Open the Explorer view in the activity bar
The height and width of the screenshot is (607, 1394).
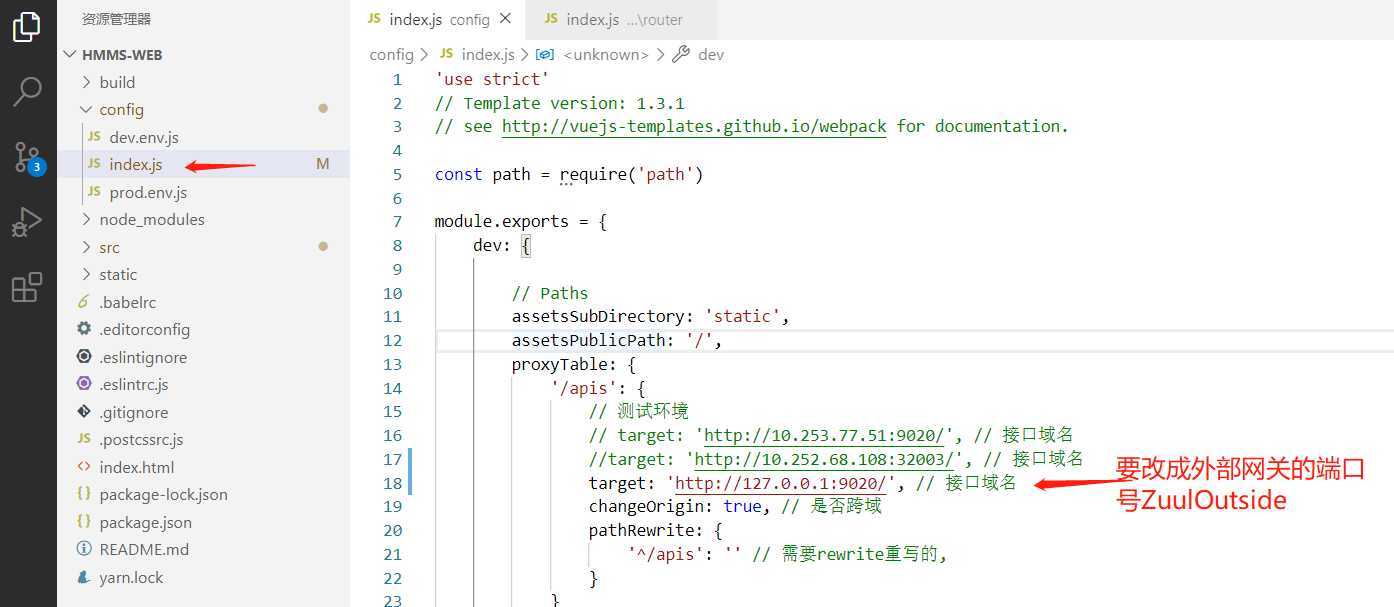(27, 28)
